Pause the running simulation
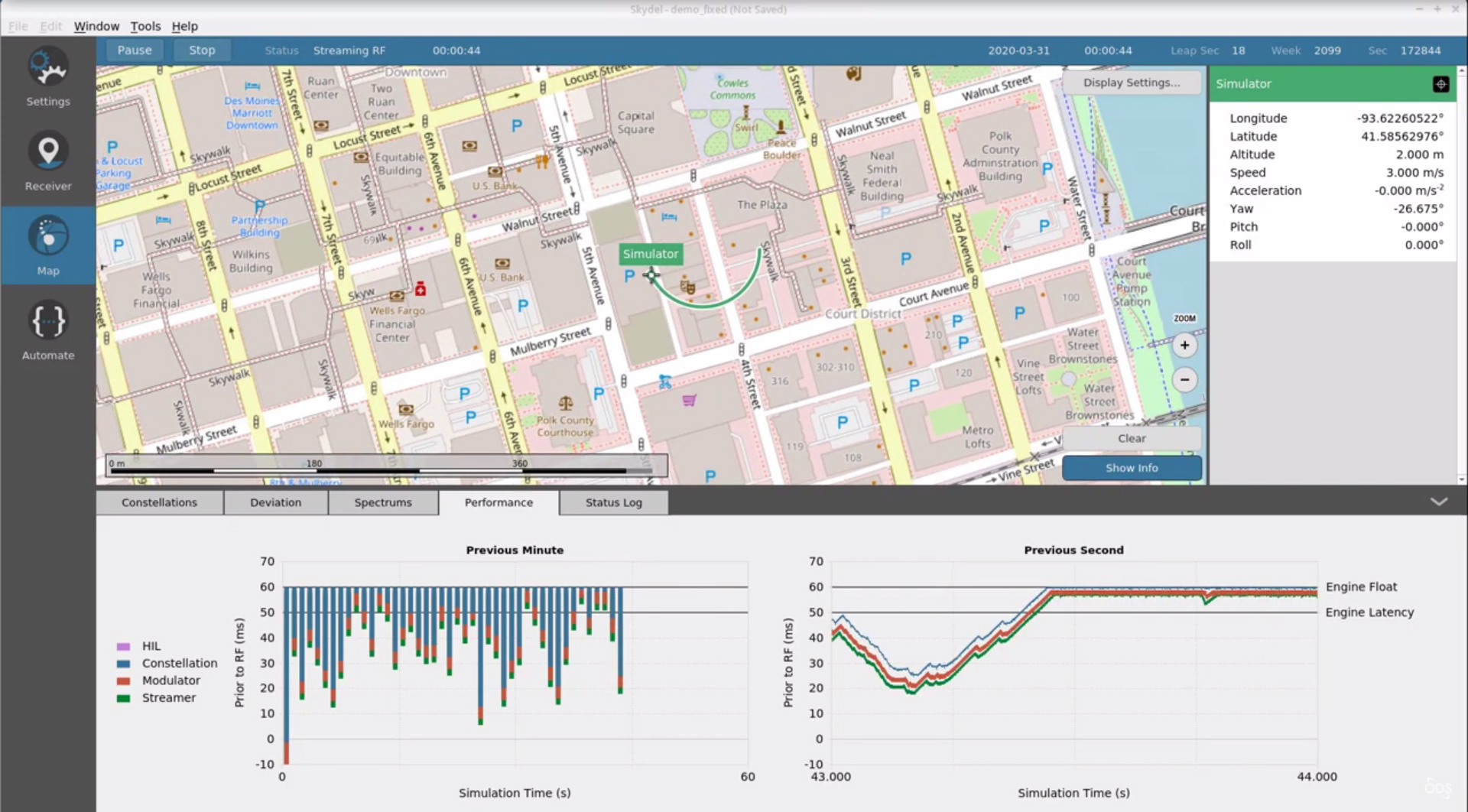Image resolution: width=1468 pixels, height=812 pixels. point(135,50)
